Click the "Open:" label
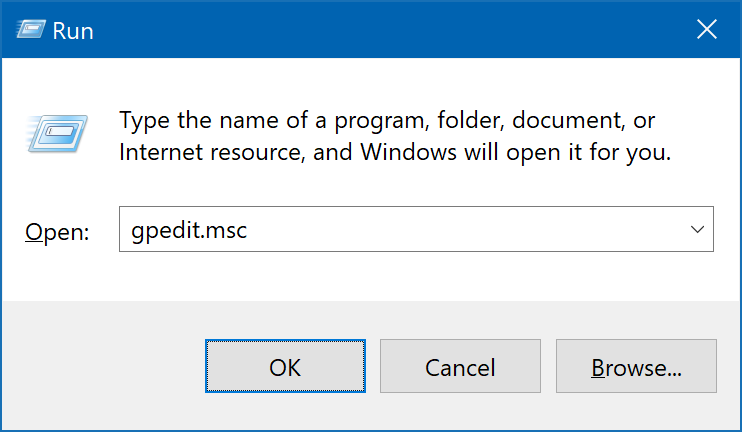 (x=57, y=232)
